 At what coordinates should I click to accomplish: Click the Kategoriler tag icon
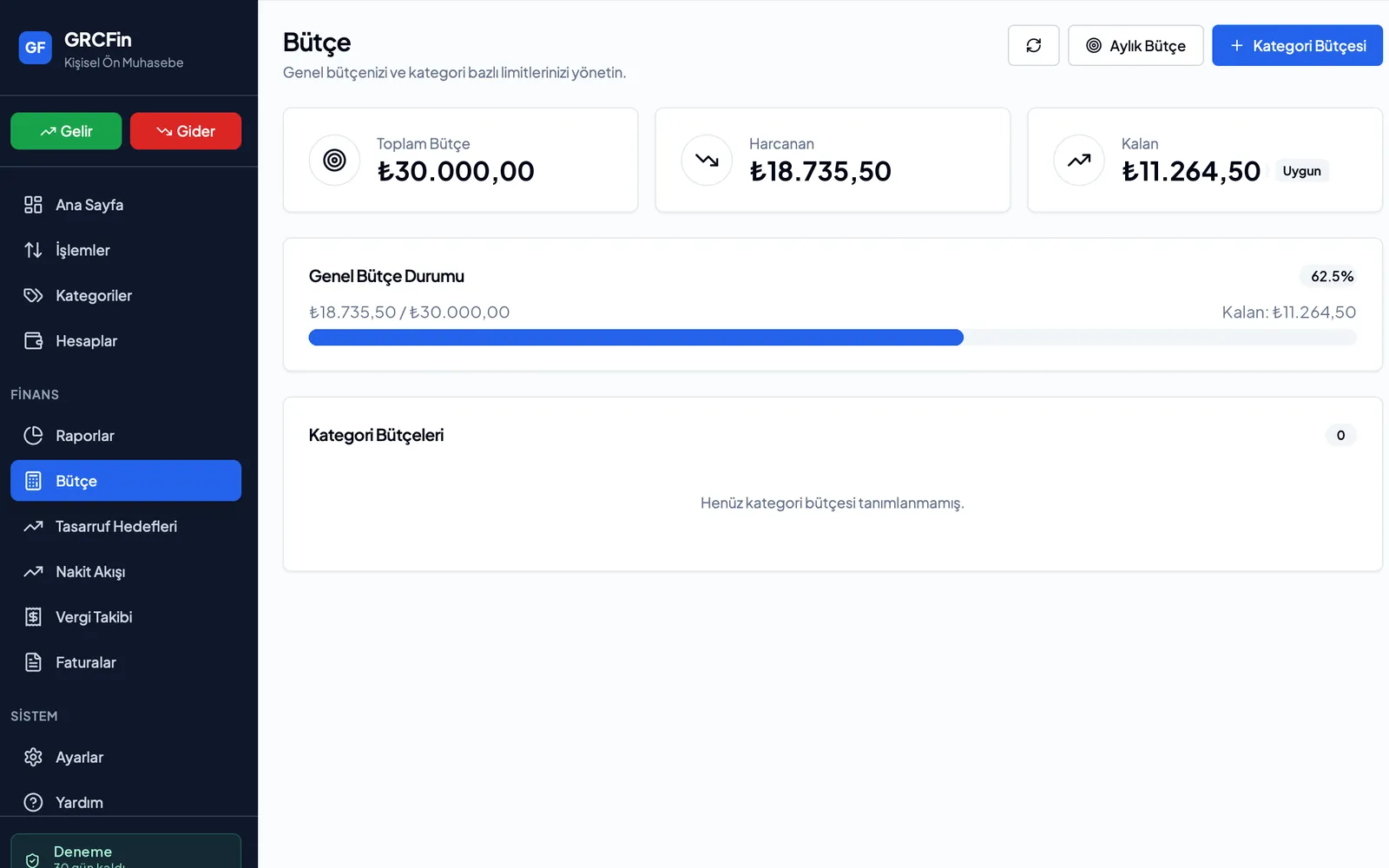click(x=33, y=295)
